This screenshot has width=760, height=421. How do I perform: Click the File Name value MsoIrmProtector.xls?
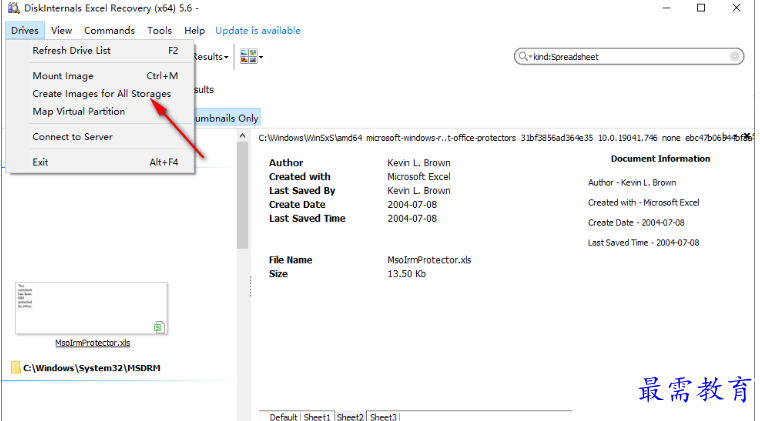click(x=429, y=260)
